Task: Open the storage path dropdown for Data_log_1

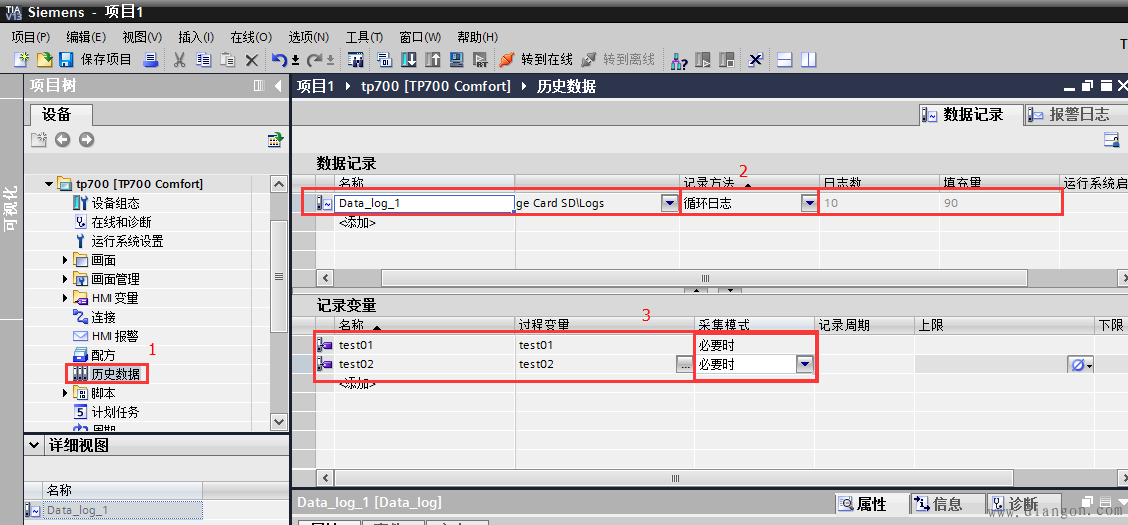Action: pyautogui.click(x=670, y=204)
